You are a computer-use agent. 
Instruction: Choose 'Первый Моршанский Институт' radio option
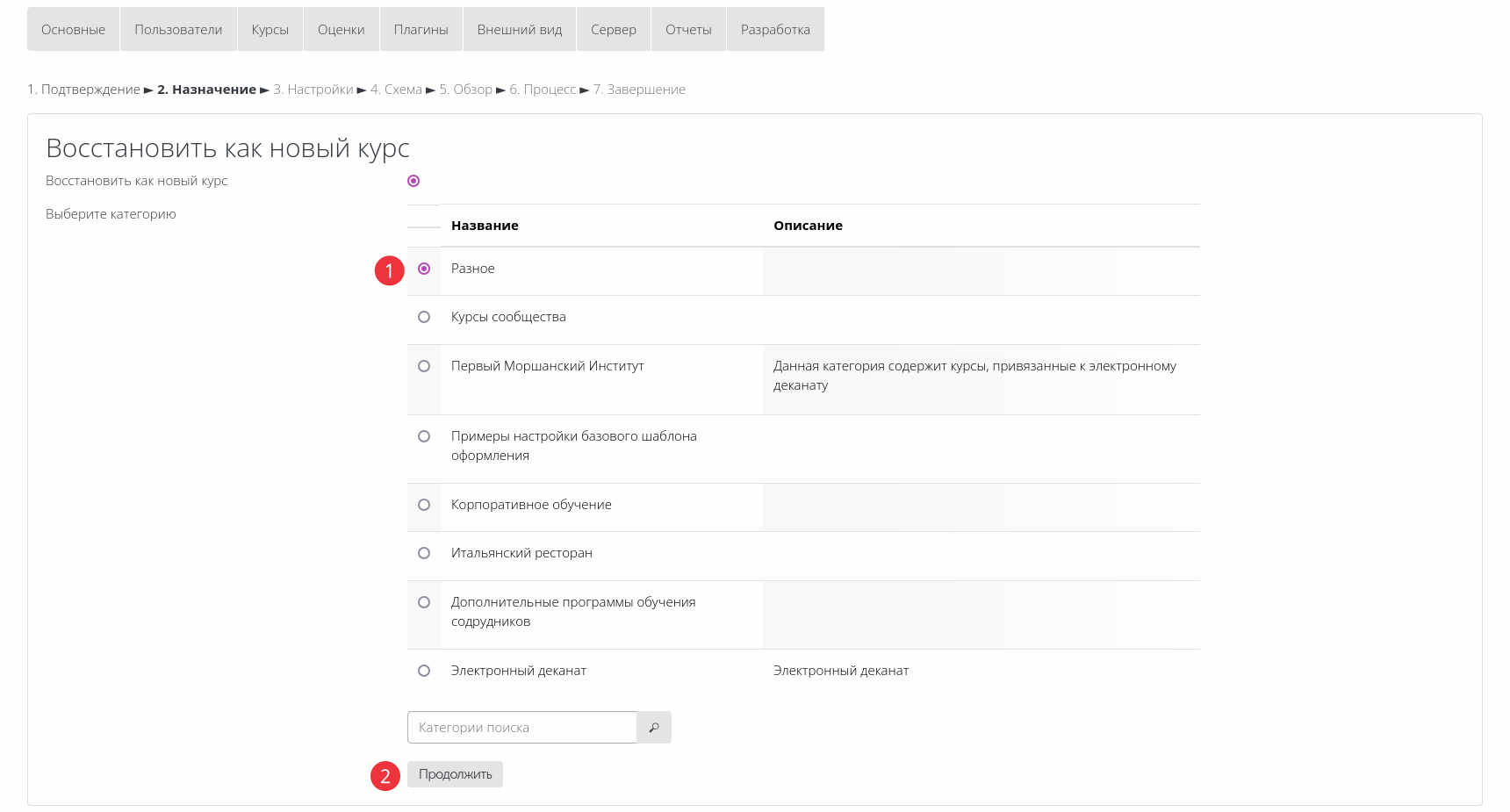(424, 366)
